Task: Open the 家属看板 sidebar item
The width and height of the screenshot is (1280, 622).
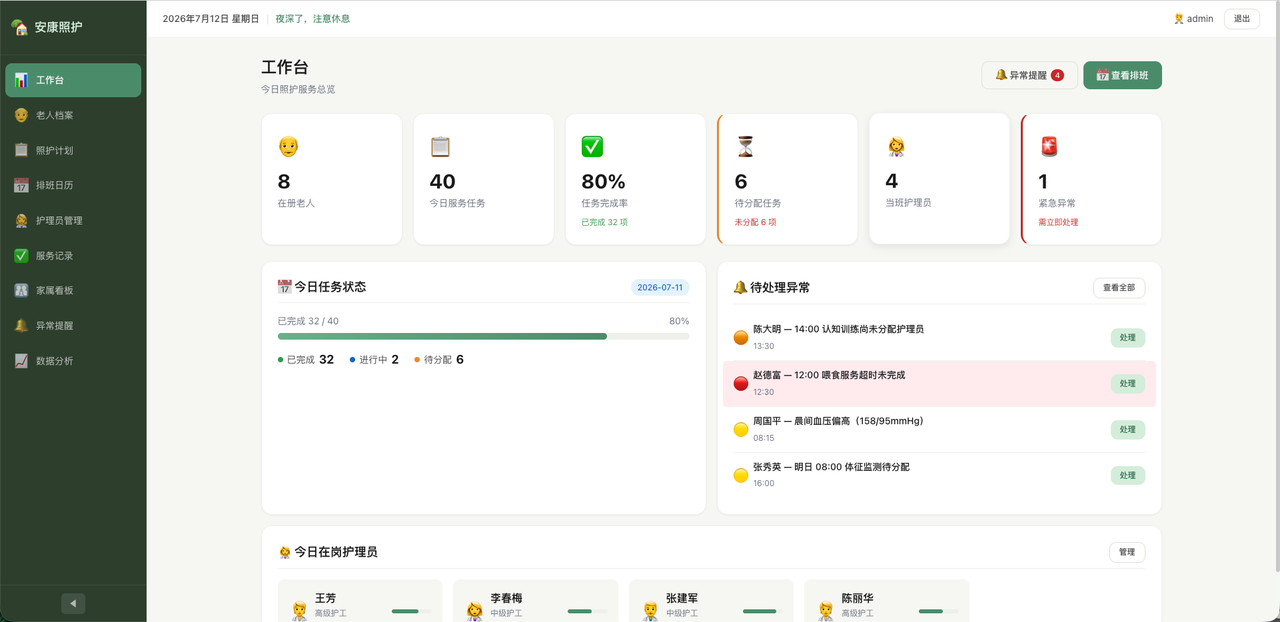Action: (x=73, y=290)
